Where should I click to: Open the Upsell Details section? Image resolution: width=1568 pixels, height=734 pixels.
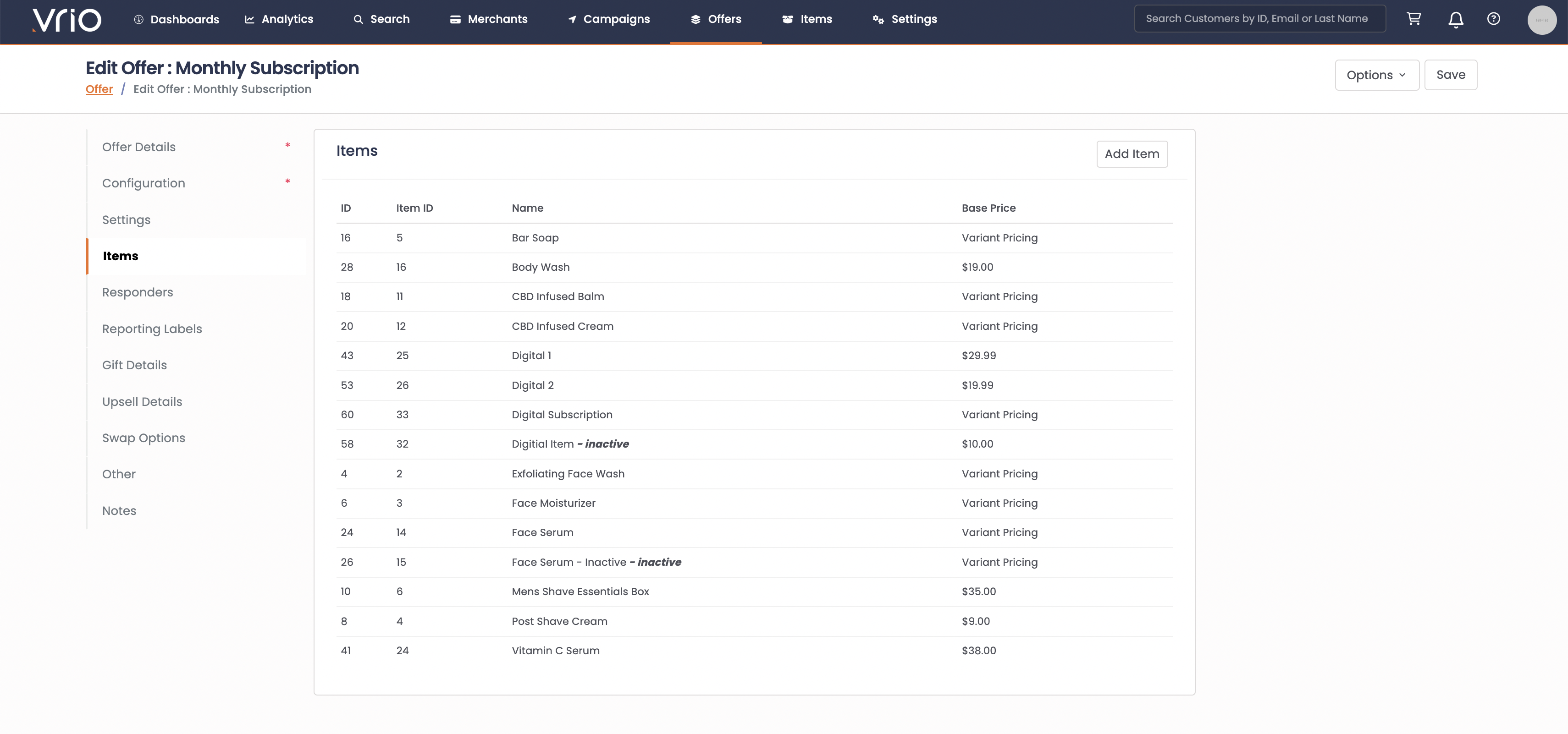196,401
